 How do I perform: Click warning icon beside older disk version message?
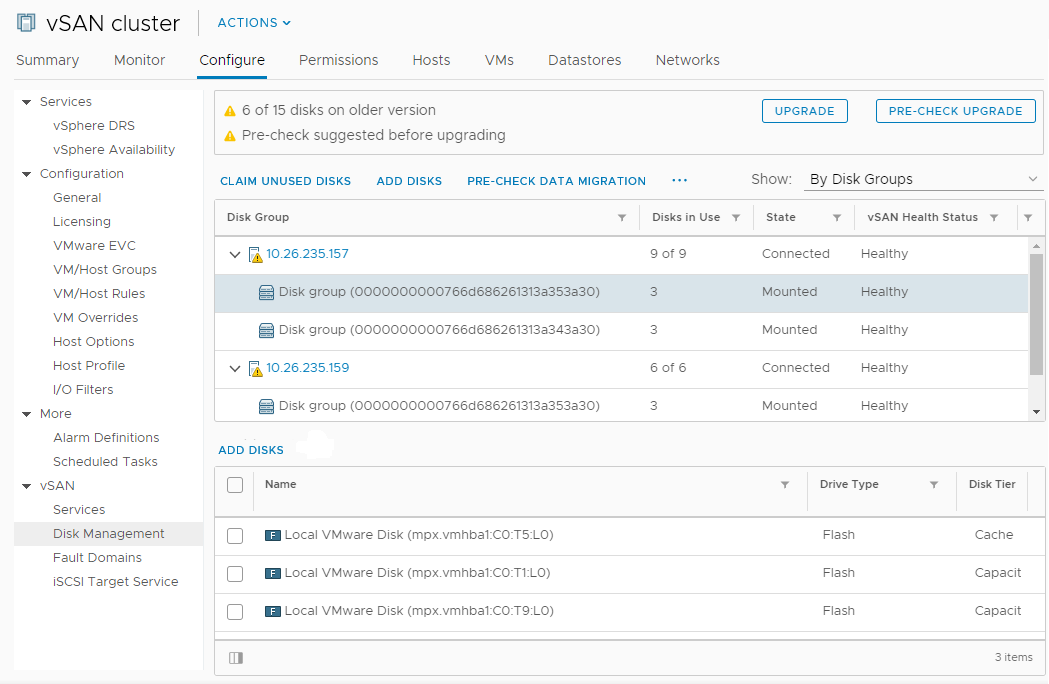[230, 111]
